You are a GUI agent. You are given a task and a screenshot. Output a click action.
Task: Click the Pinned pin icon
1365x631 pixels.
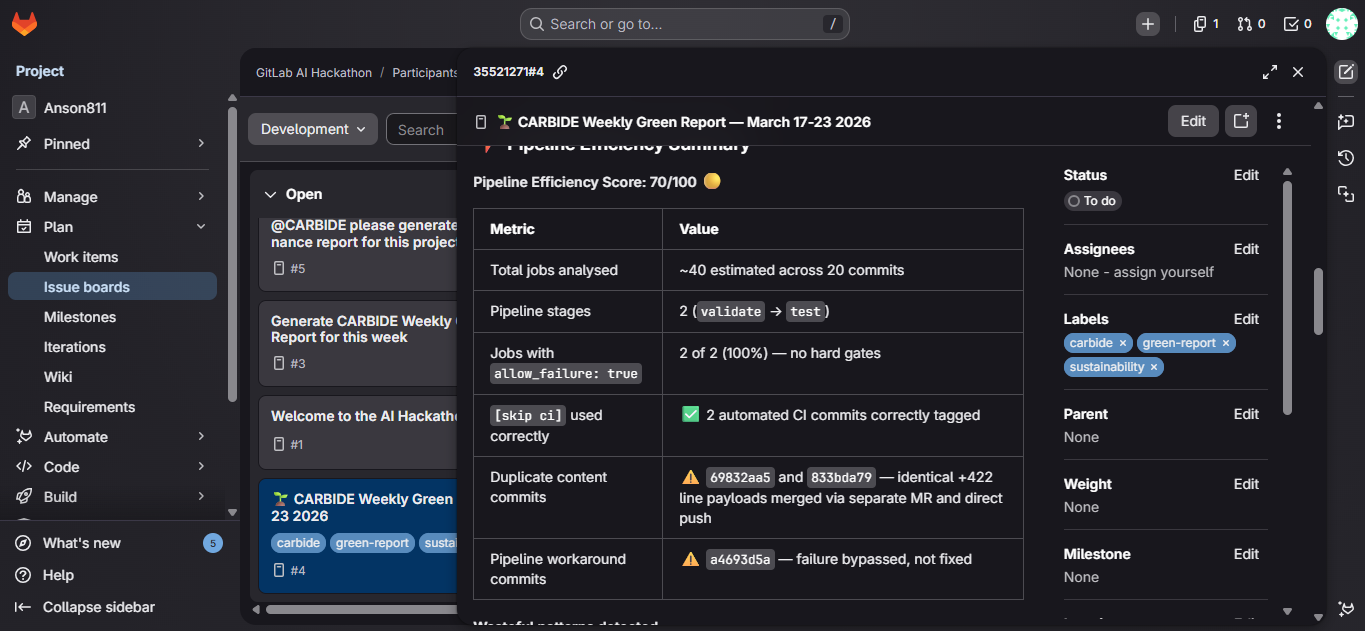[24, 144]
